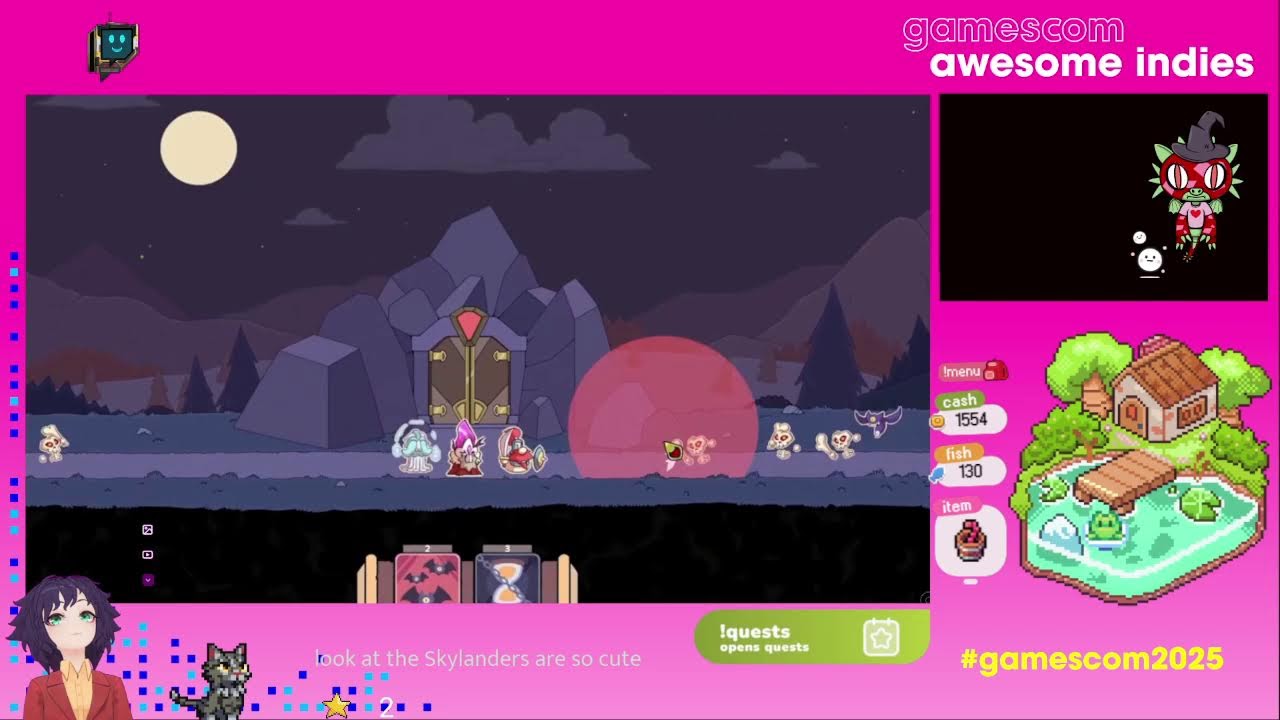Open the !menu label
This screenshot has height=720, width=1280.
coord(961,372)
